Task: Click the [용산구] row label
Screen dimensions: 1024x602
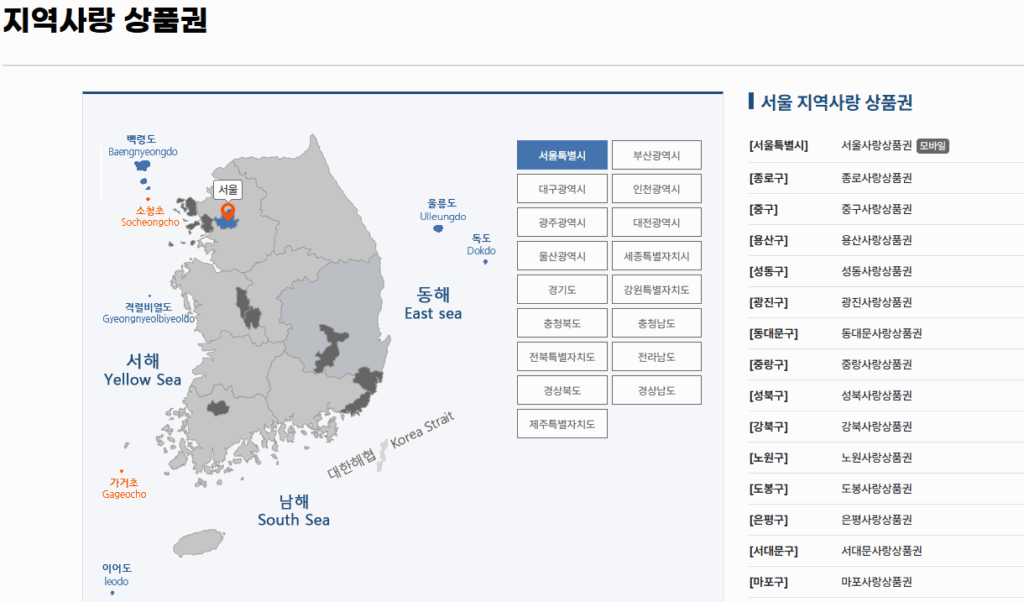Action: [x=768, y=240]
